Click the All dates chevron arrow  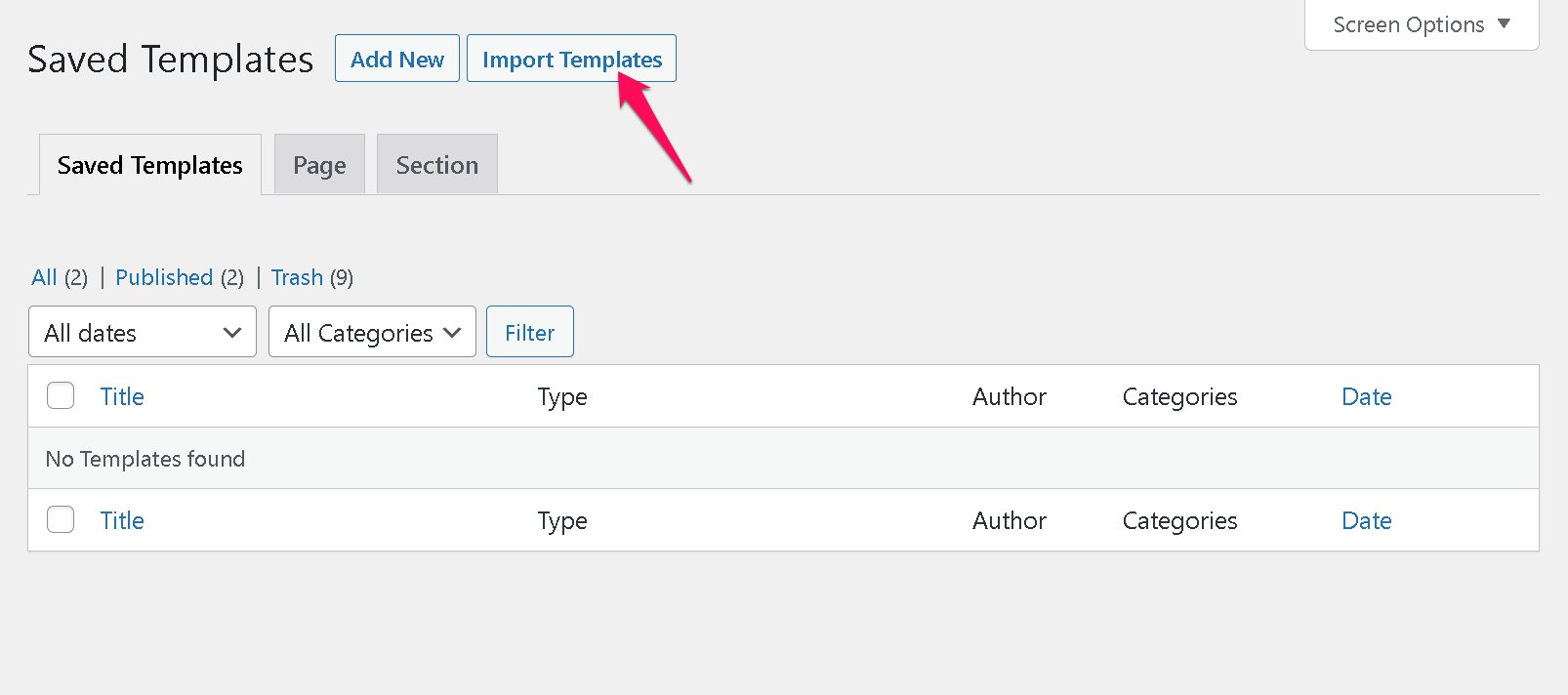point(231,333)
